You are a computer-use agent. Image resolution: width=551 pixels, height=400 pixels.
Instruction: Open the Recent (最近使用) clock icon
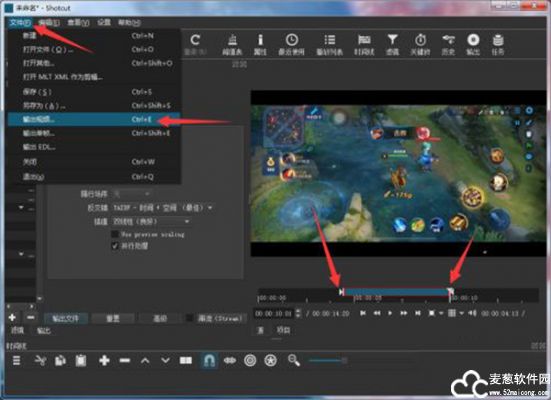pyautogui.click(x=291, y=40)
